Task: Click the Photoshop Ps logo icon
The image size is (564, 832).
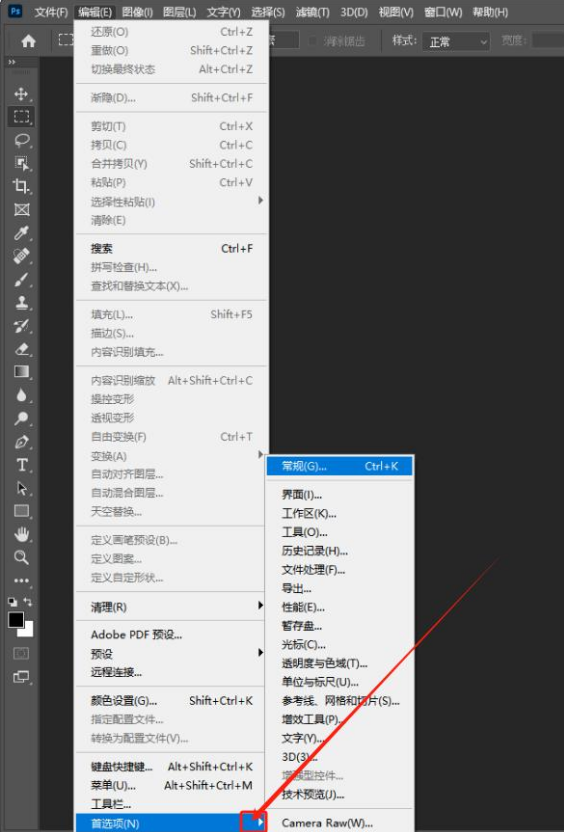Action: pos(15,11)
